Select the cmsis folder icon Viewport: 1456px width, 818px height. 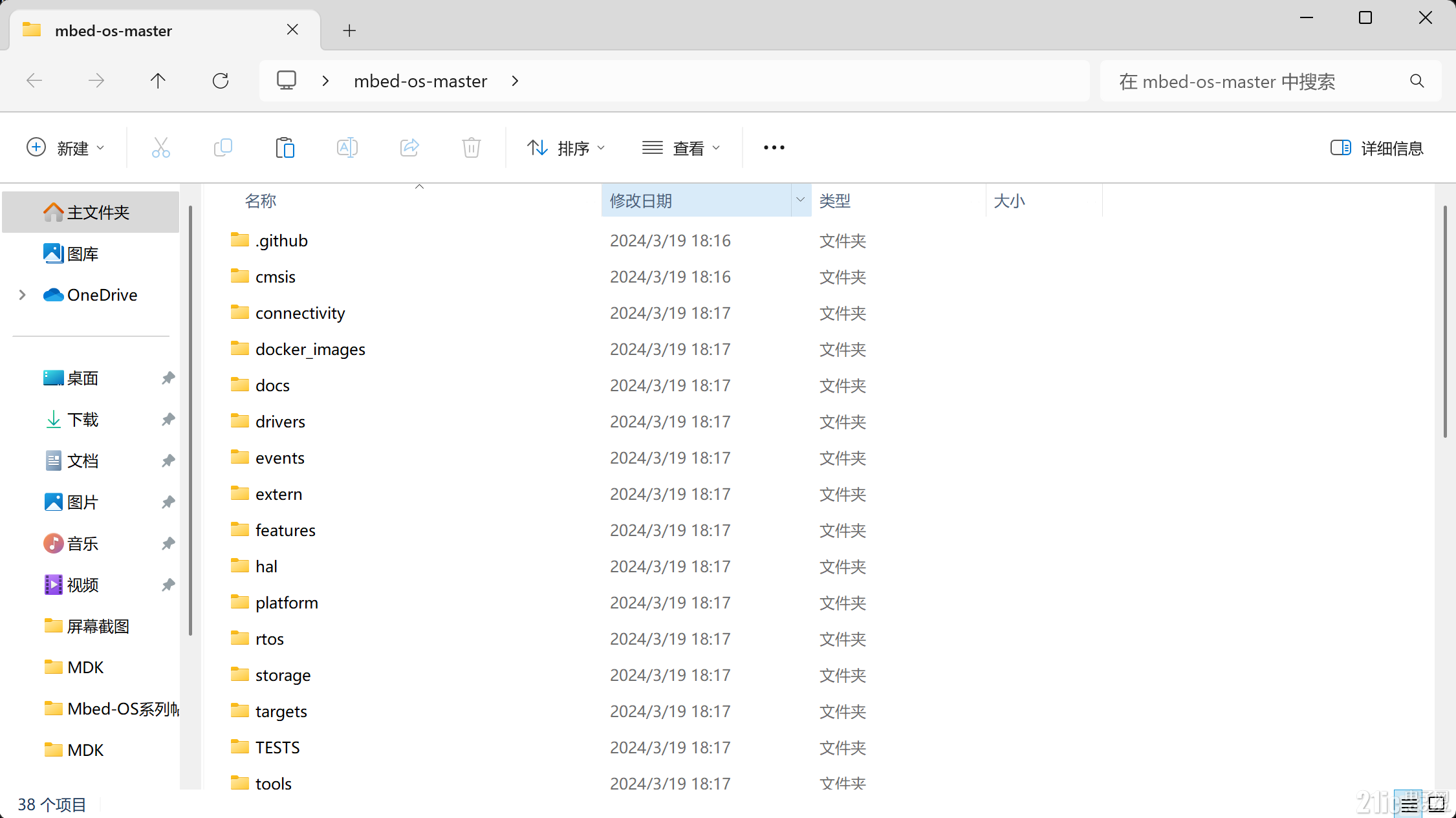click(240, 276)
